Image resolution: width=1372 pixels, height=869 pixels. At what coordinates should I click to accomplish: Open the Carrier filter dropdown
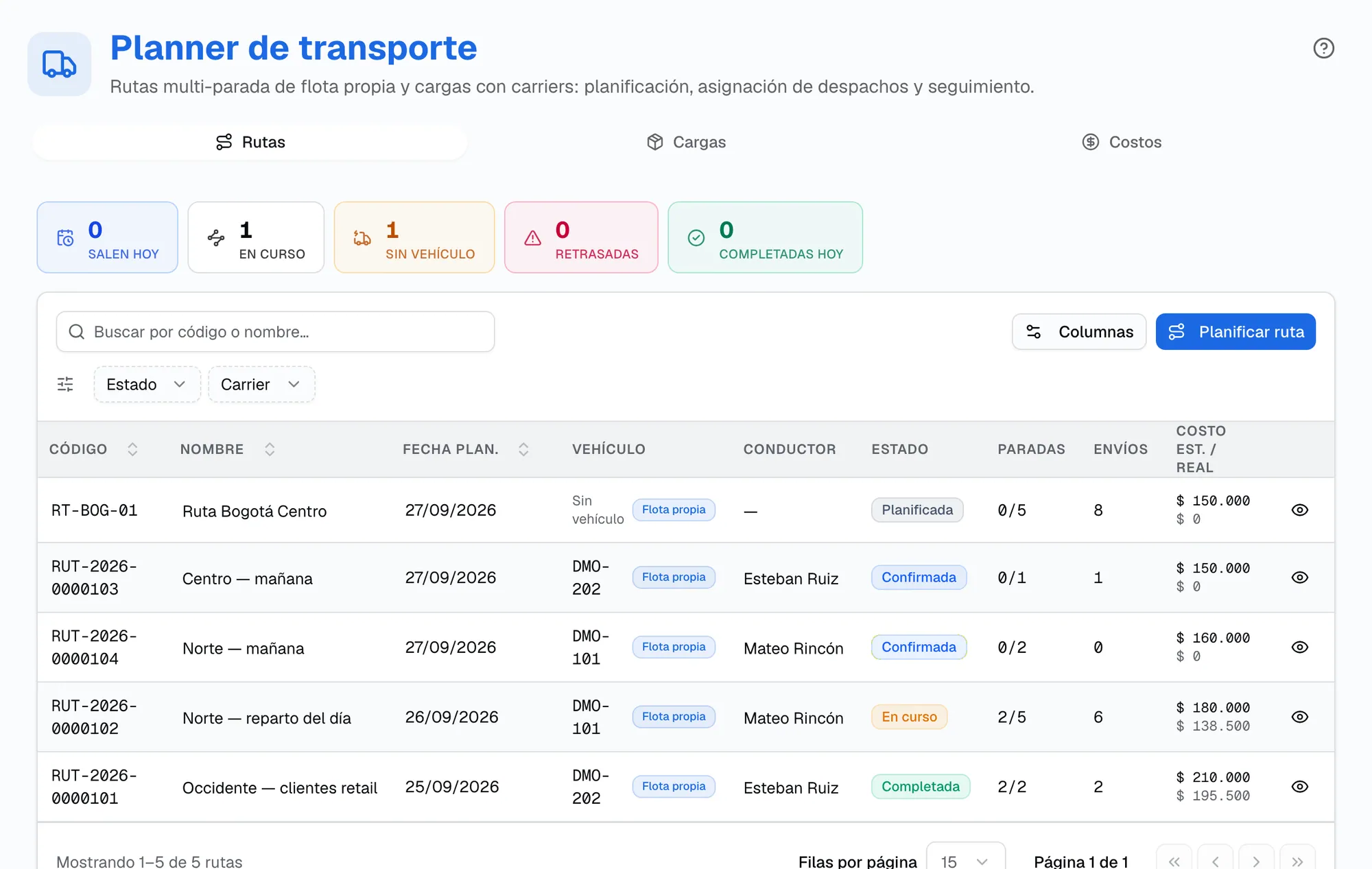point(261,384)
